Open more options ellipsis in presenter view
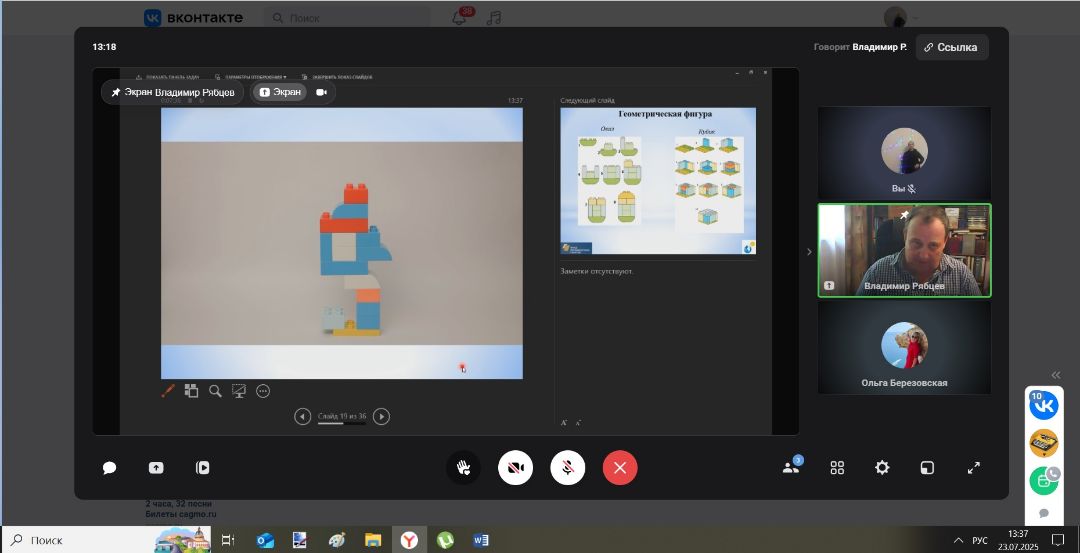Viewport: 1080px width, 553px height. click(x=263, y=391)
